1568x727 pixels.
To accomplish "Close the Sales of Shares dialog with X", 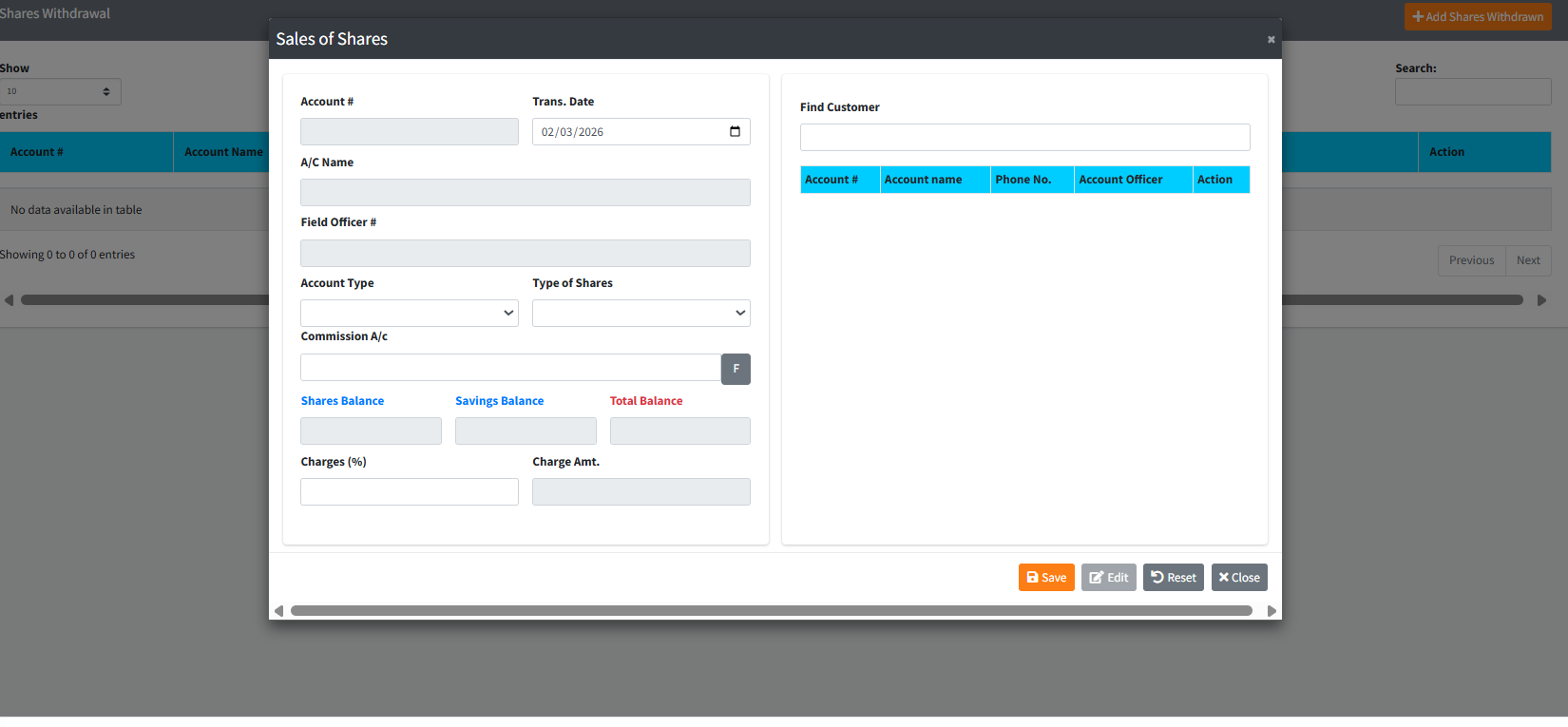I will tap(1271, 40).
